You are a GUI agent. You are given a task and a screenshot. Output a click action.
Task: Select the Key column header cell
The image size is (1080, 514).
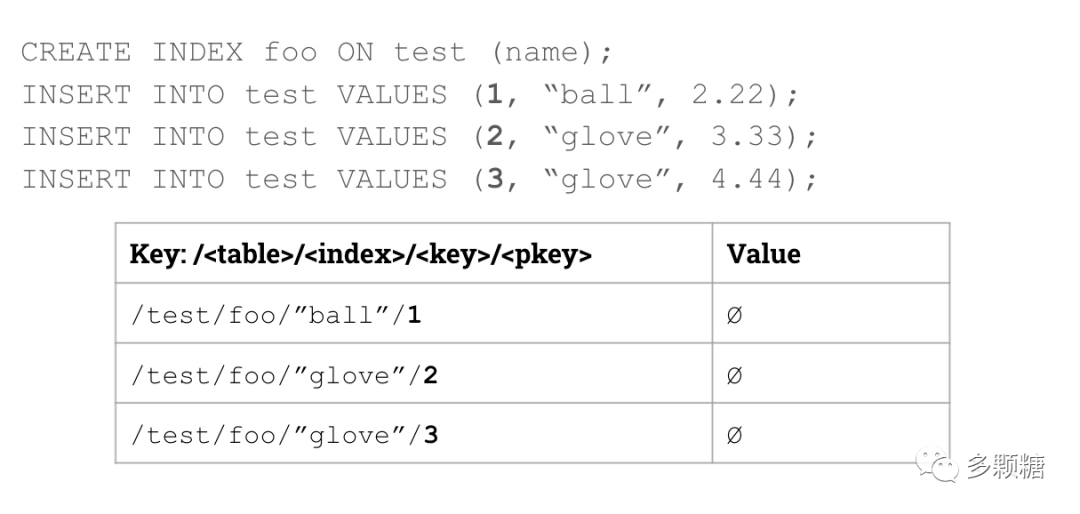[361, 254]
